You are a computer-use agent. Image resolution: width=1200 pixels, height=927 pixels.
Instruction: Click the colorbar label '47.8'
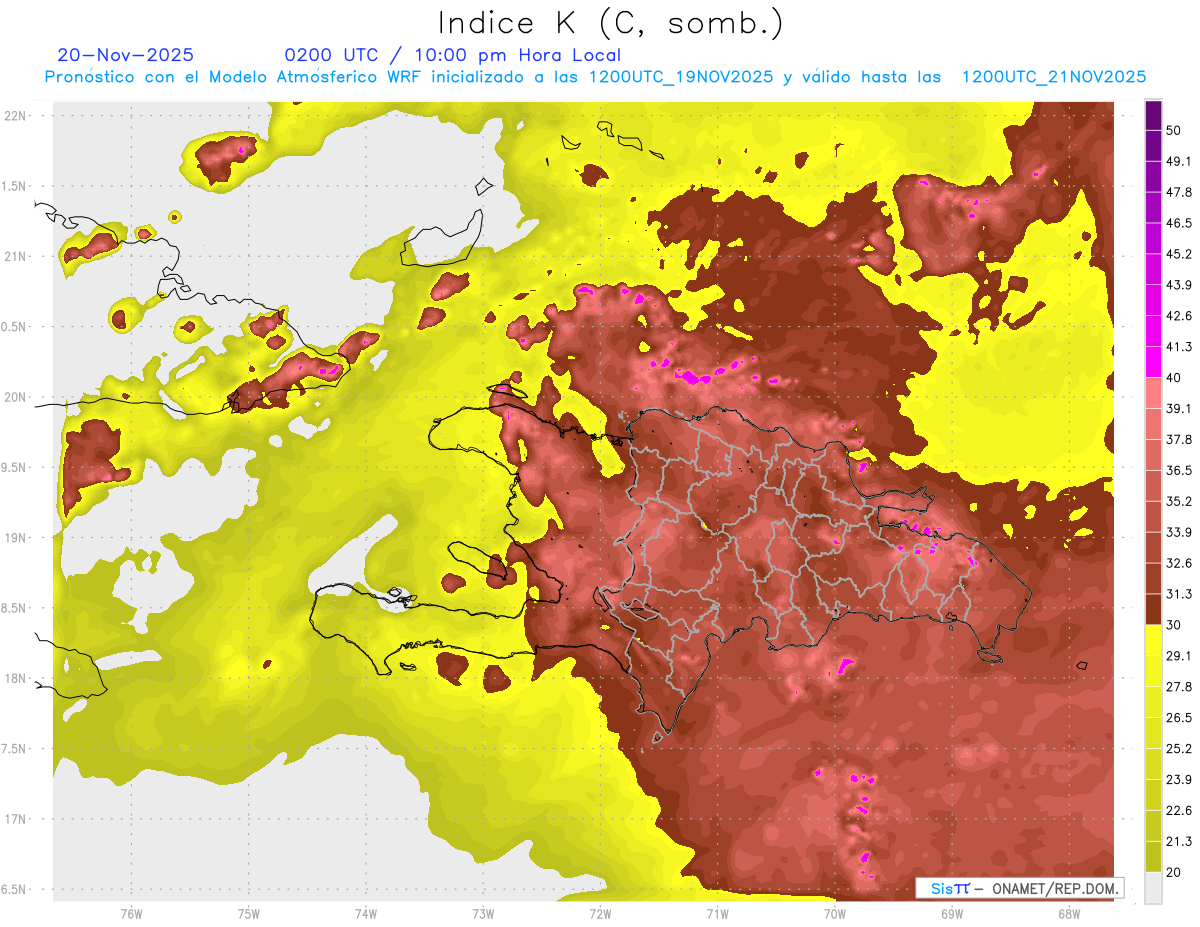(1179, 192)
